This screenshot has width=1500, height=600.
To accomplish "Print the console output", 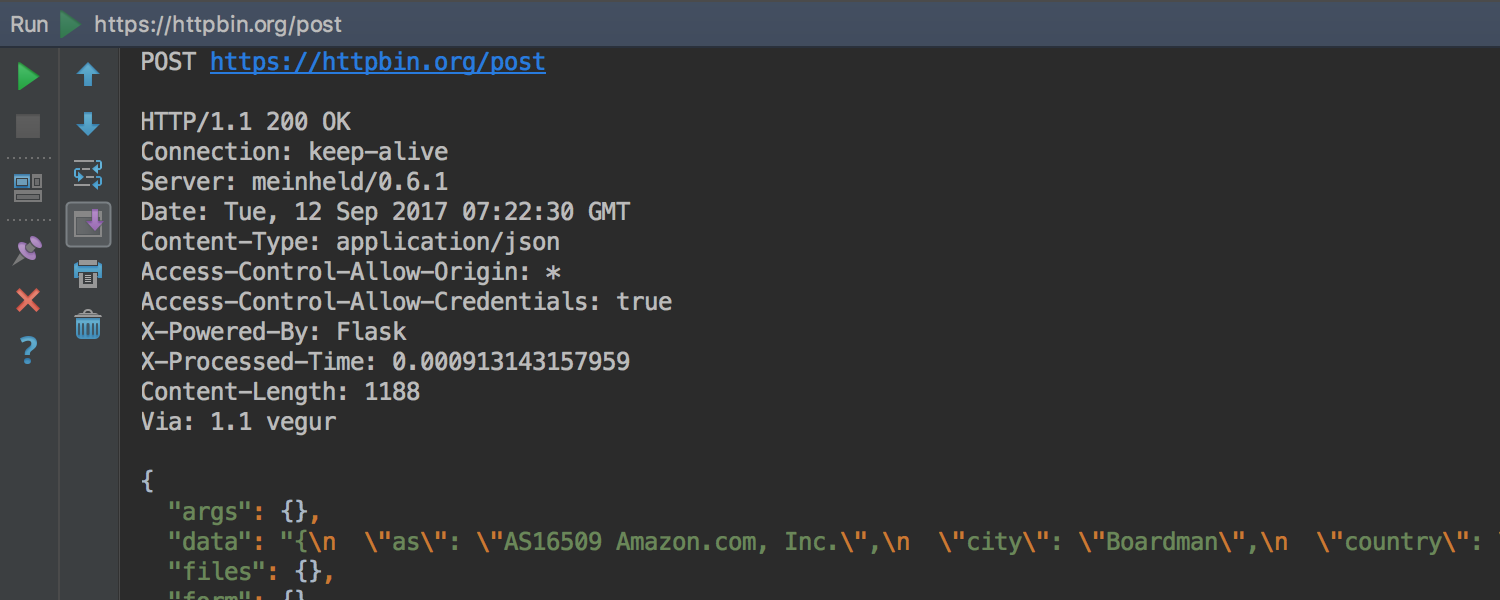I will coord(88,273).
